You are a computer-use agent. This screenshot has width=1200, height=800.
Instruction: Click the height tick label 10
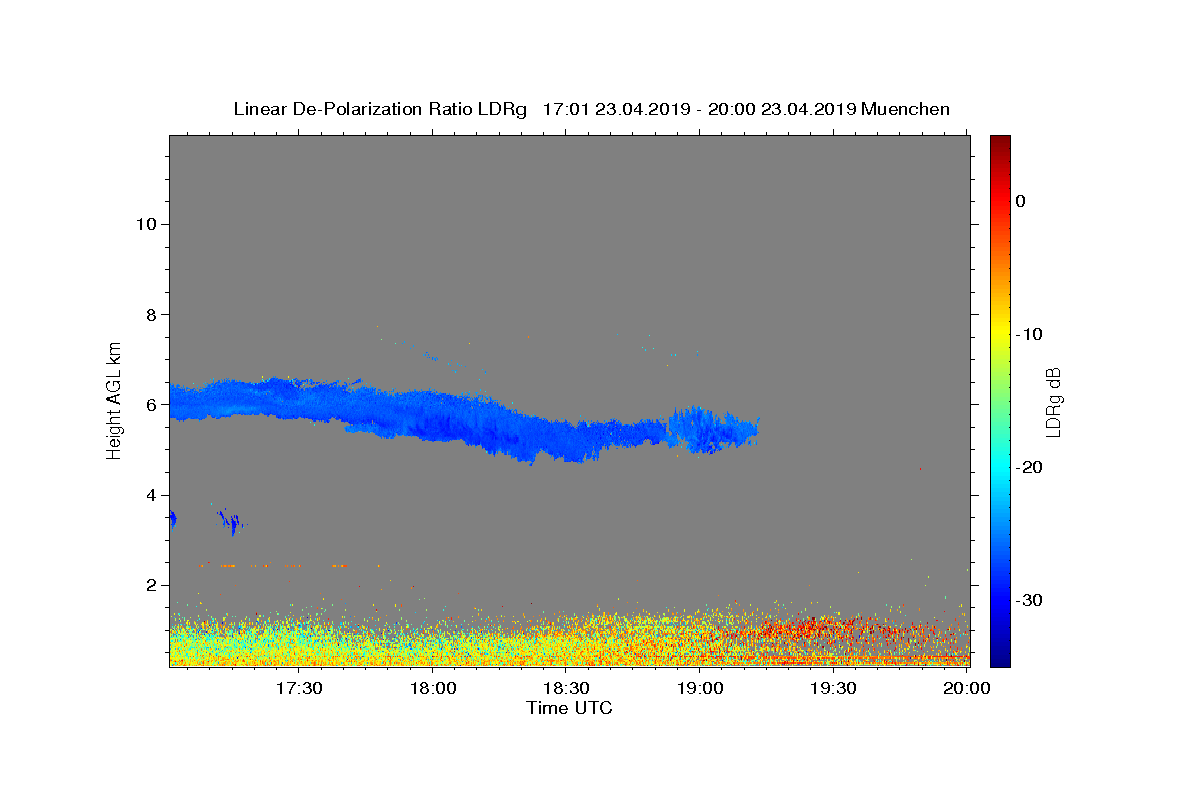(x=145, y=224)
